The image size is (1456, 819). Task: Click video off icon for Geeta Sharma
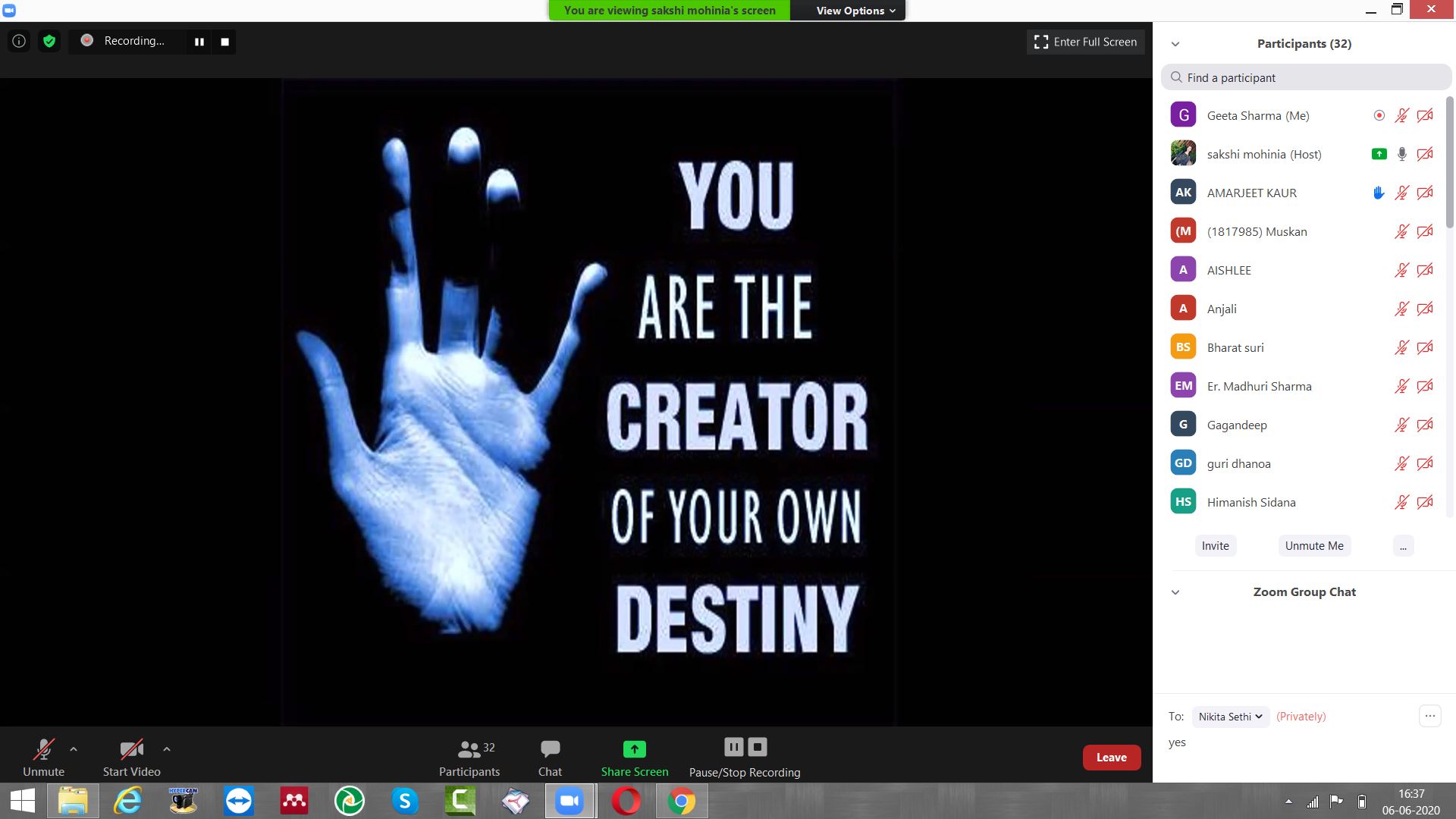pyautogui.click(x=1425, y=115)
